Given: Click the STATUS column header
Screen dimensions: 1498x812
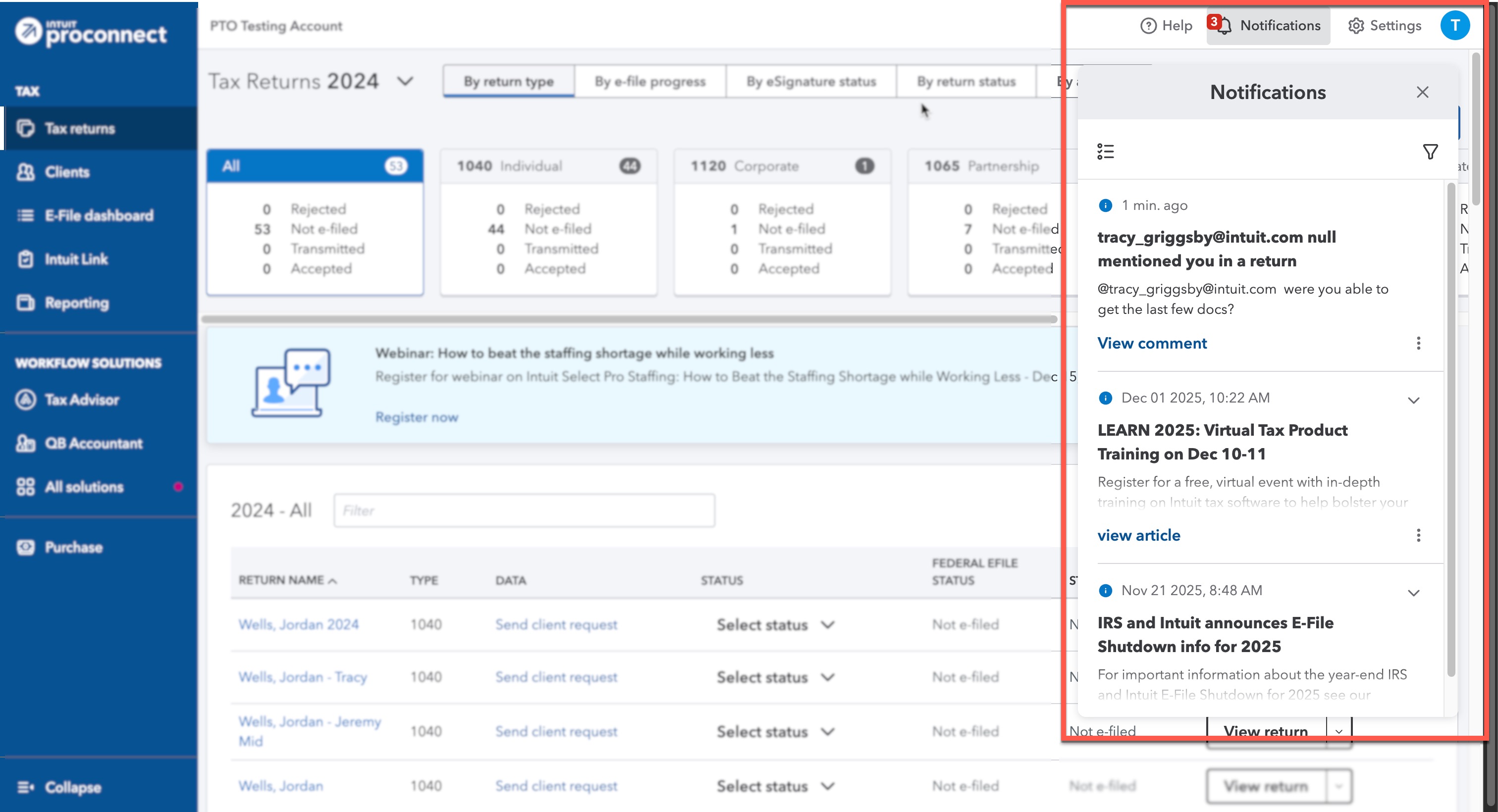Looking at the screenshot, I should [x=722, y=580].
